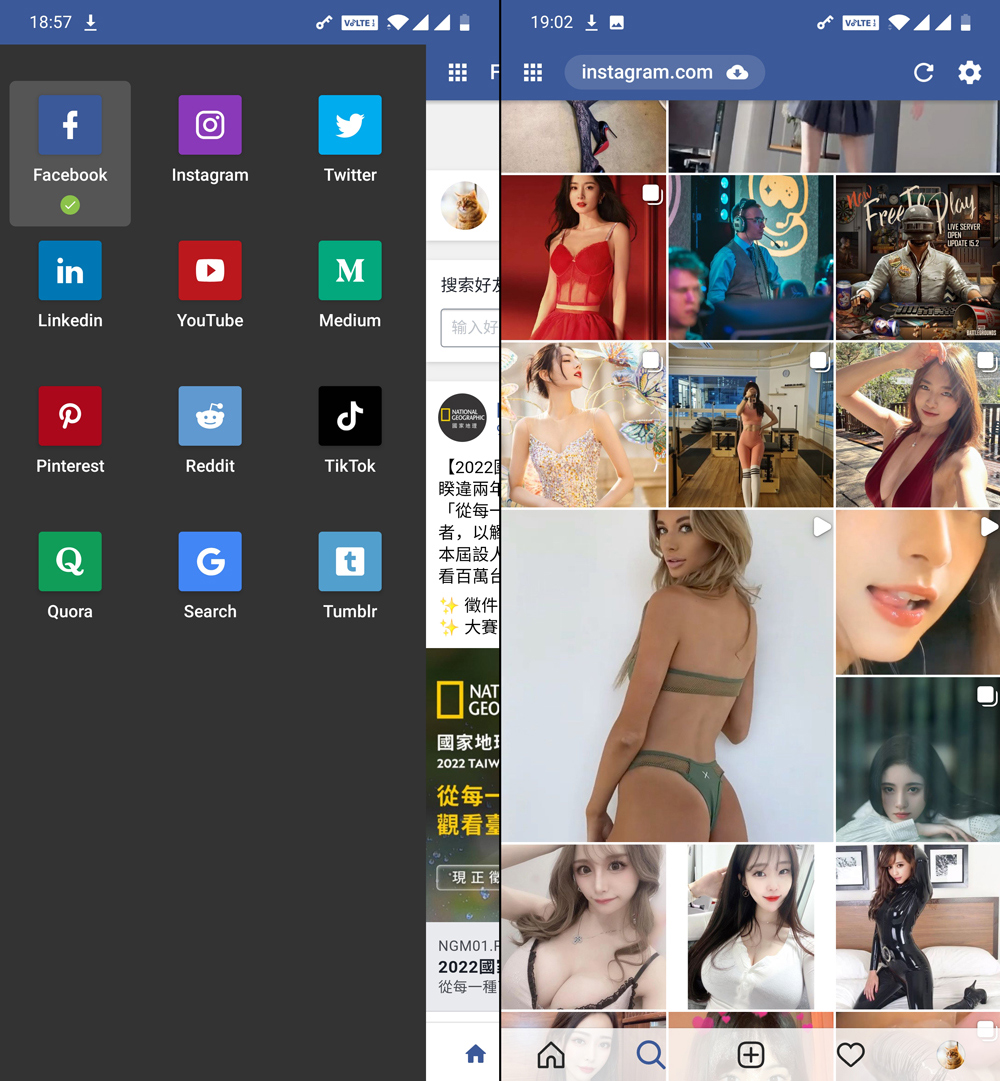Open the Pinterest shortcut tile
Screen dimensions: 1000x1081
pos(70,431)
